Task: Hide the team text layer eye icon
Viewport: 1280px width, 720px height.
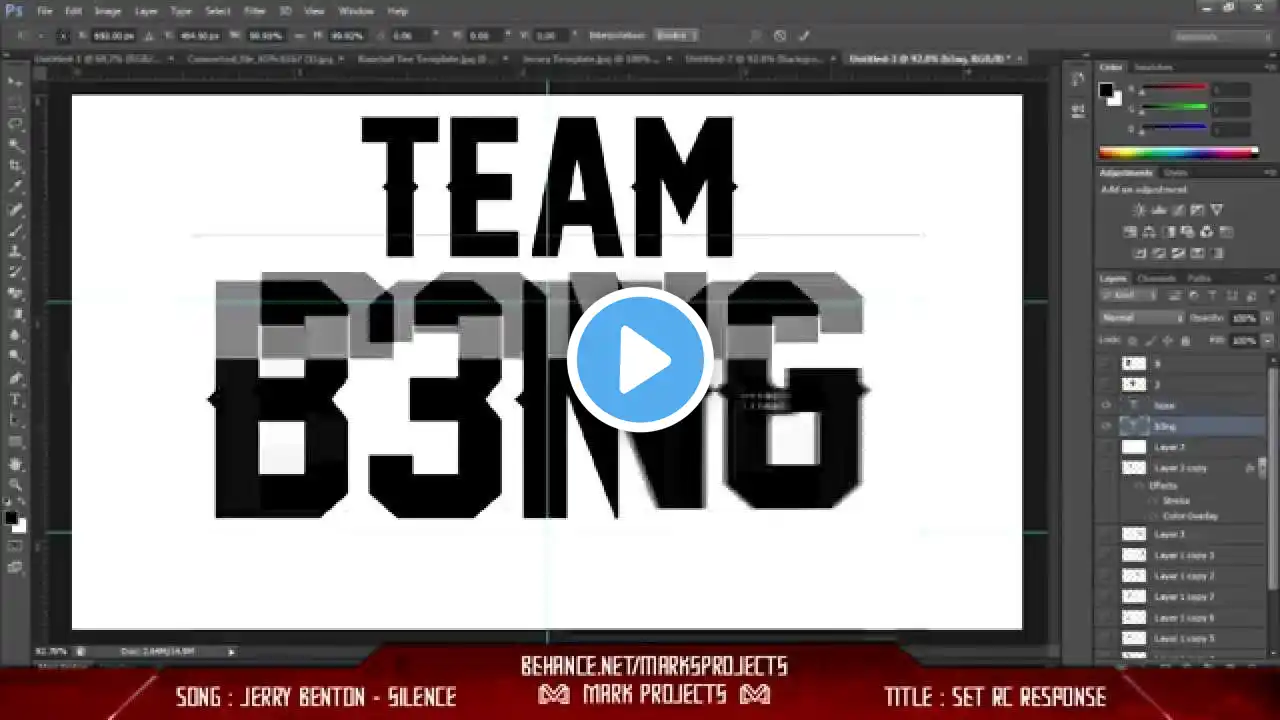Action: click(x=1106, y=405)
